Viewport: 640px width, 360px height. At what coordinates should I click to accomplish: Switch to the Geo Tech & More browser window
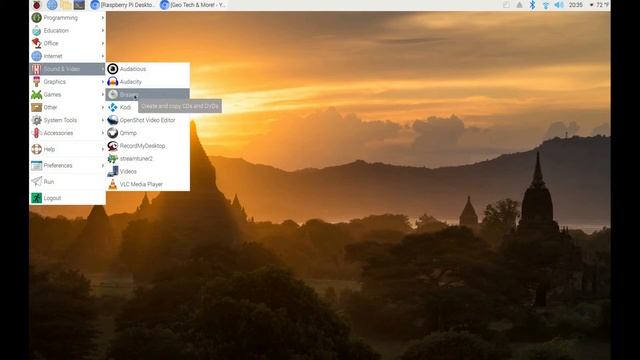pos(193,5)
